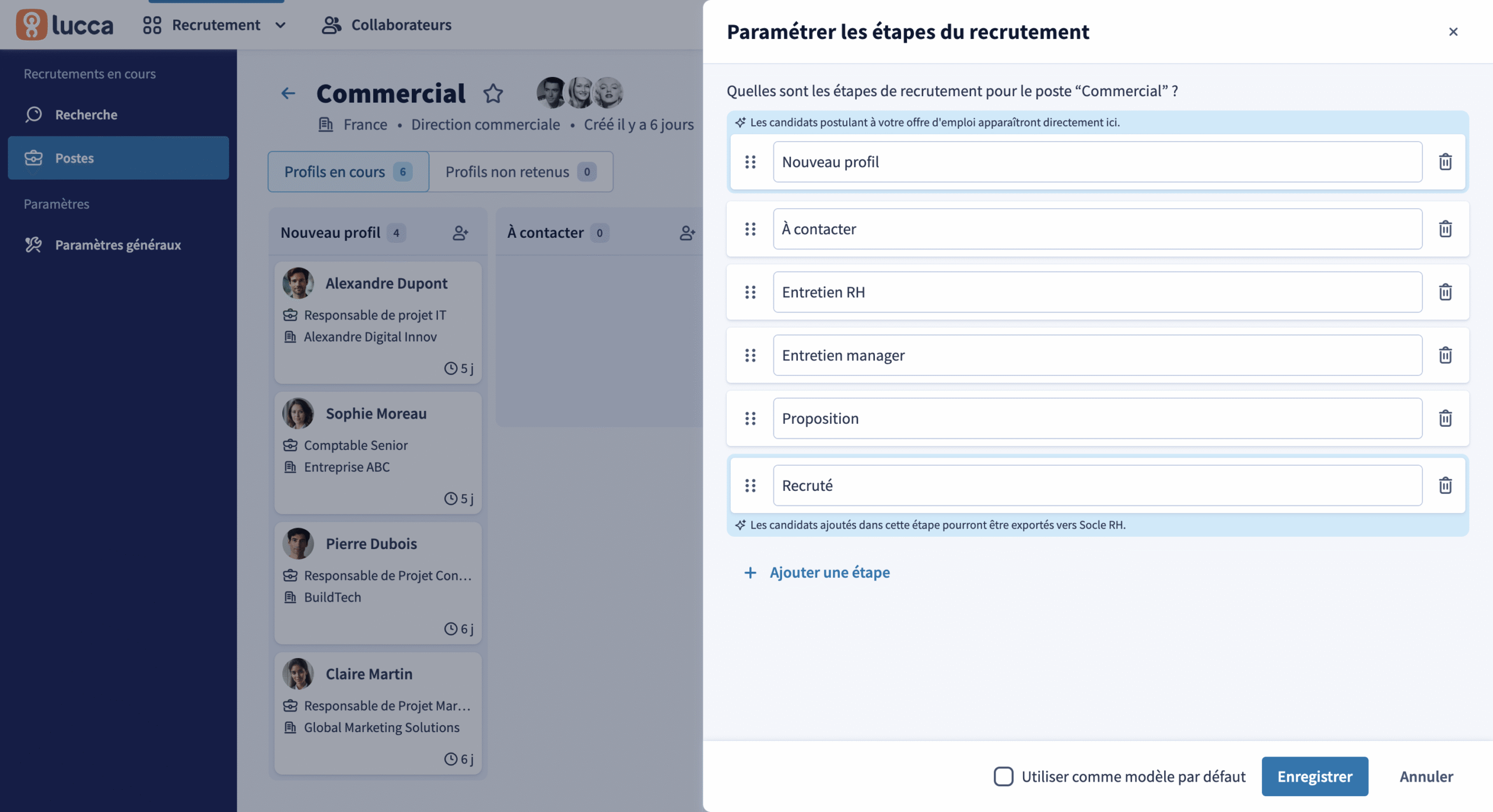This screenshot has height=812, width=1493.
Task: Open Paramètres généraux settings
Action: coord(118,245)
